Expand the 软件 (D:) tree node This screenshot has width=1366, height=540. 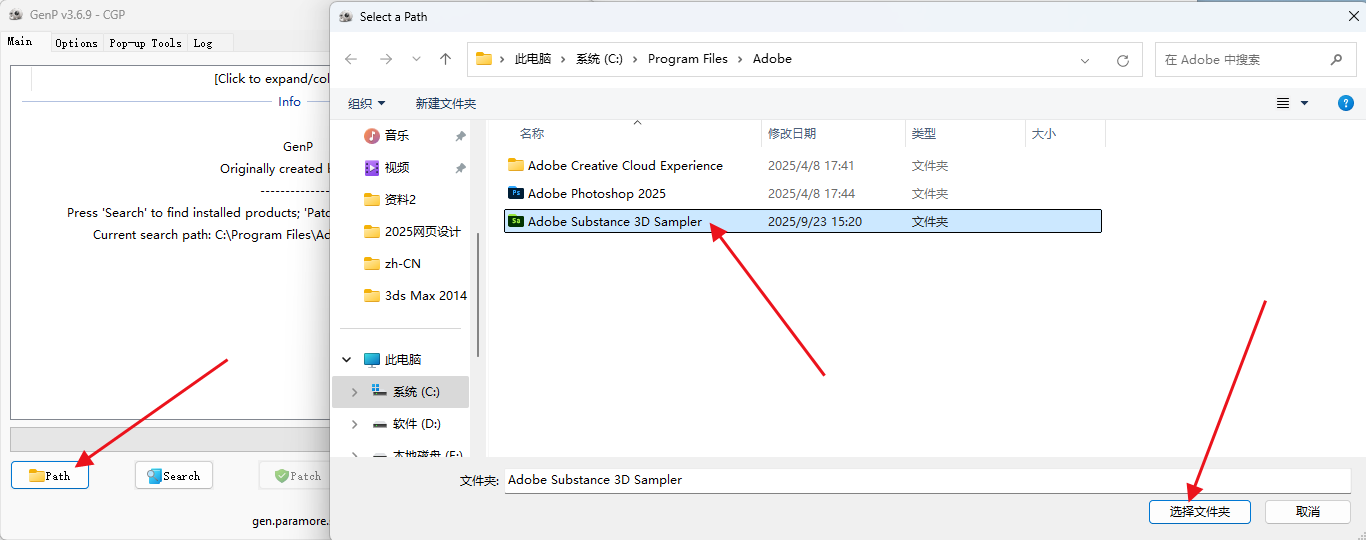click(x=354, y=424)
